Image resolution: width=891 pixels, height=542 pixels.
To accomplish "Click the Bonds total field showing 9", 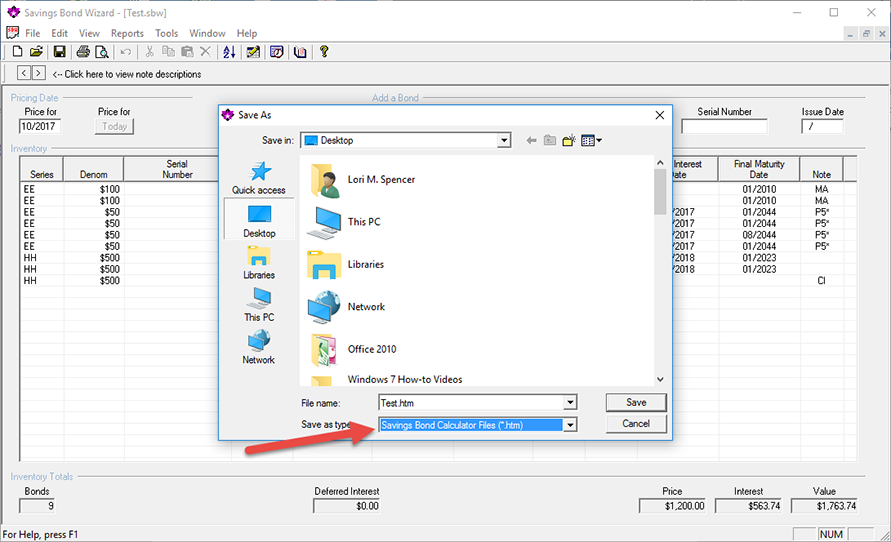I will 38,506.
